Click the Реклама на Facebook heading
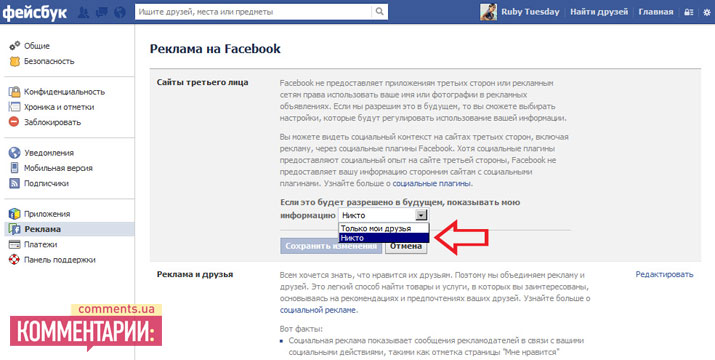Screen dimensions: 715x360 pos(215,48)
